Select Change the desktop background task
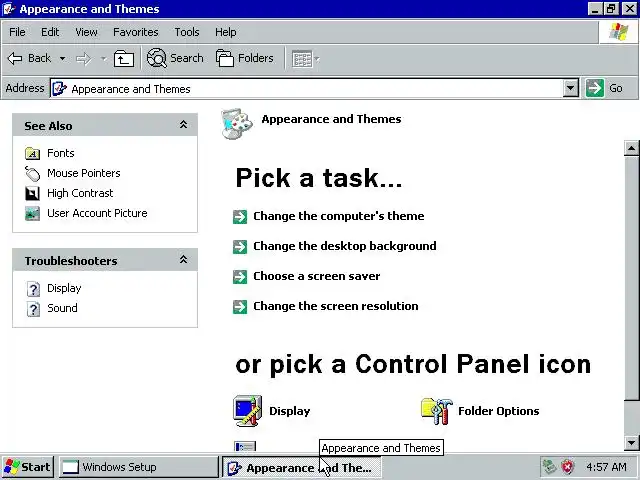Screen dimensions: 640x480 click(345, 246)
